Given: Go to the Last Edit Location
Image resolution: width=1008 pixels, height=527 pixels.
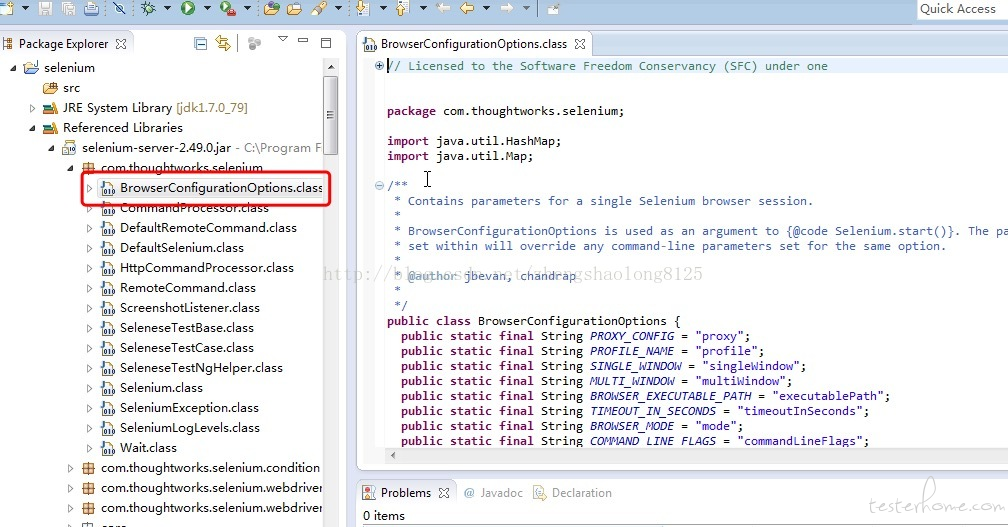Looking at the screenshot, I should pyautogui.click(x=443, y=8).
